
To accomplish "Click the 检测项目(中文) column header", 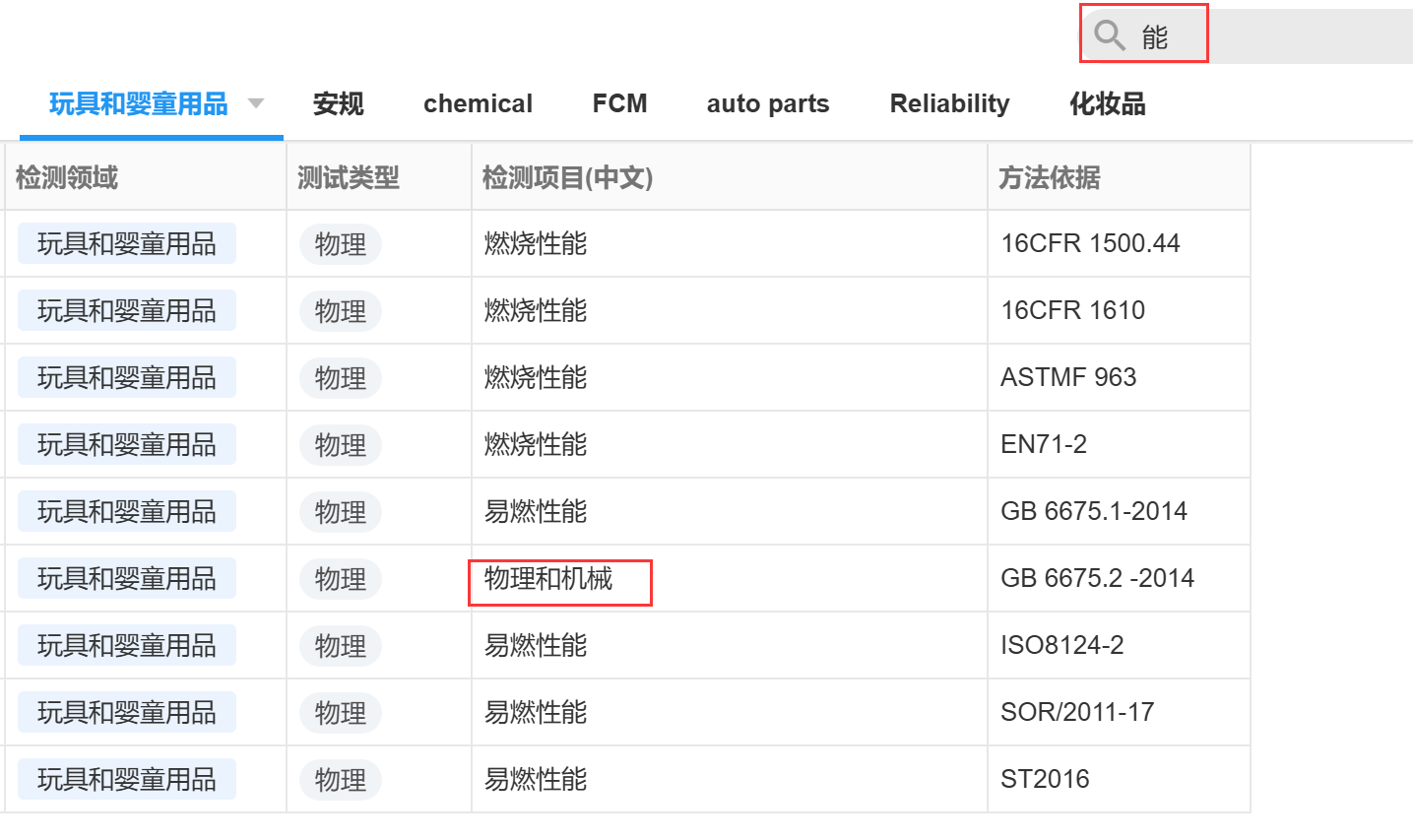I will tap(567, 177).
